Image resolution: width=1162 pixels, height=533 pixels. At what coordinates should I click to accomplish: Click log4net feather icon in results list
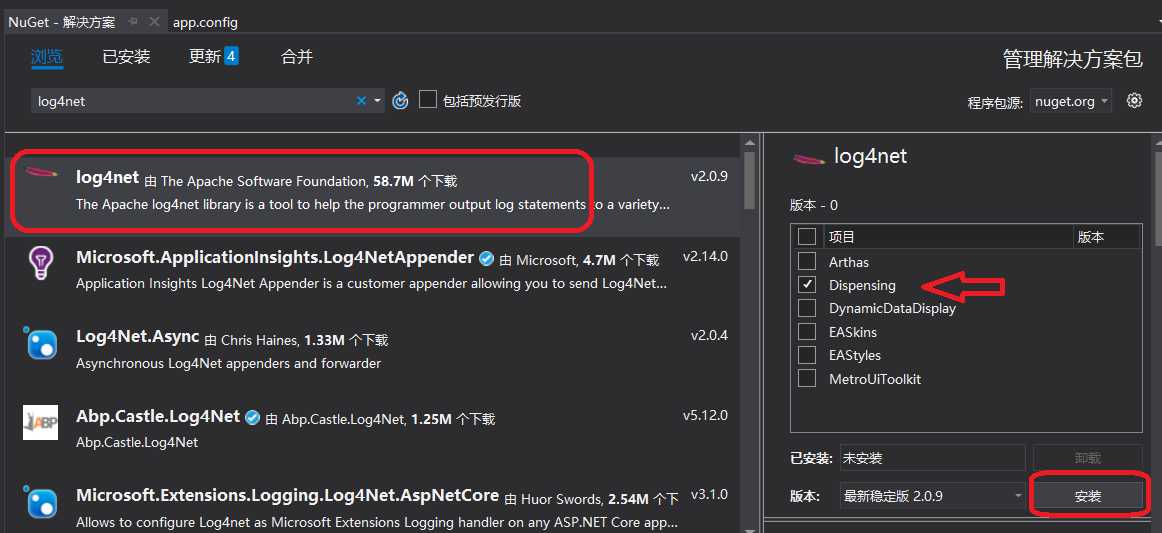pos(42,173)
